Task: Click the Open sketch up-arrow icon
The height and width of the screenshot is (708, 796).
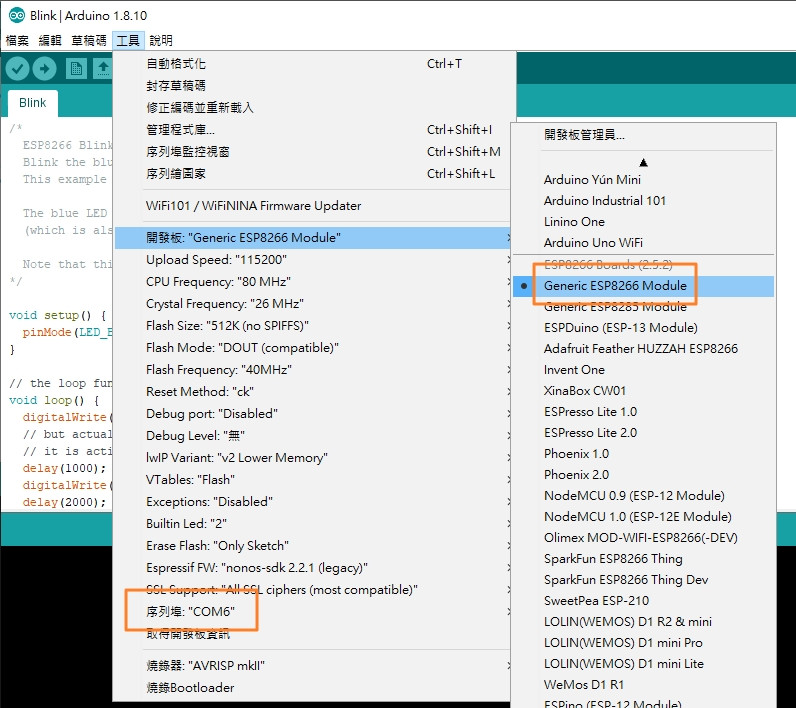Action: (103, 69)
